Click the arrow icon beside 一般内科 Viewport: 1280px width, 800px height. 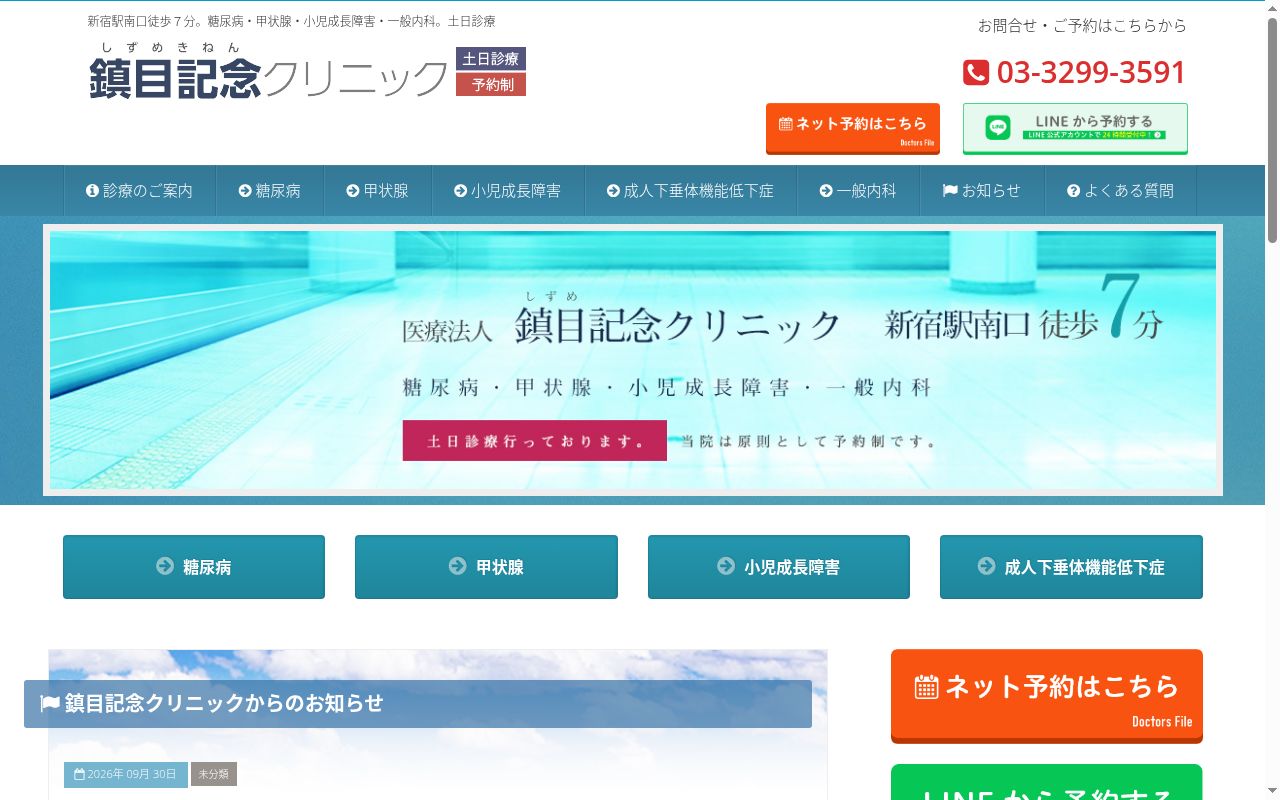(x=826, y=190)
